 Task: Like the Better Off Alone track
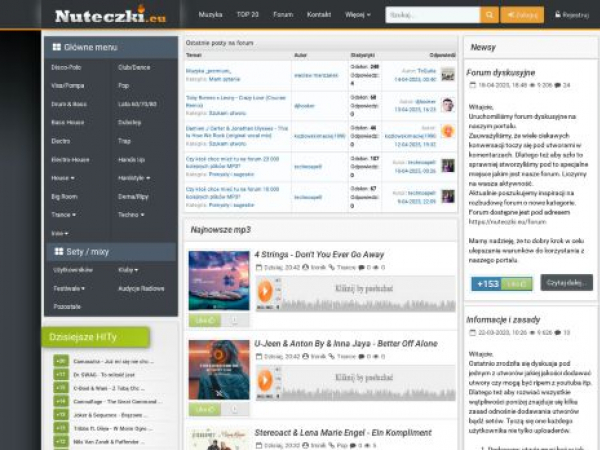(205, 409)
